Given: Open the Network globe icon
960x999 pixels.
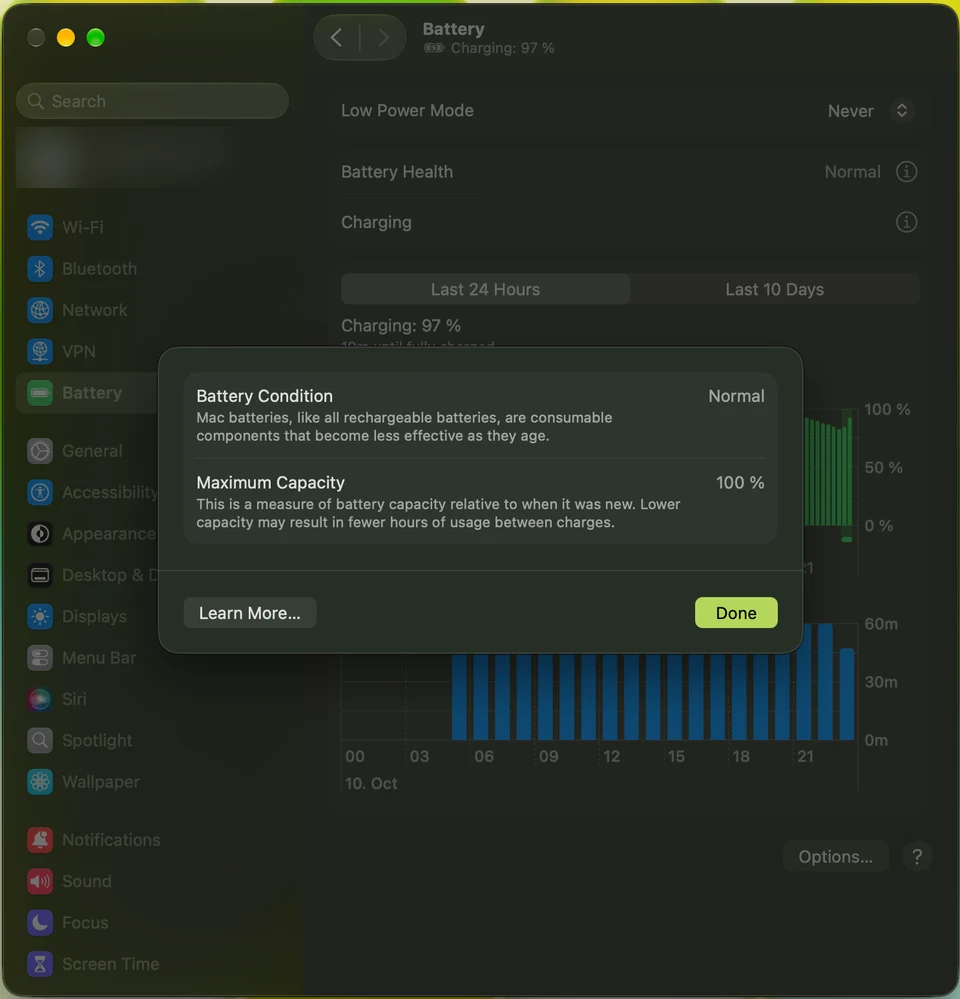Looking at the screenshot, I should (39, 310).
